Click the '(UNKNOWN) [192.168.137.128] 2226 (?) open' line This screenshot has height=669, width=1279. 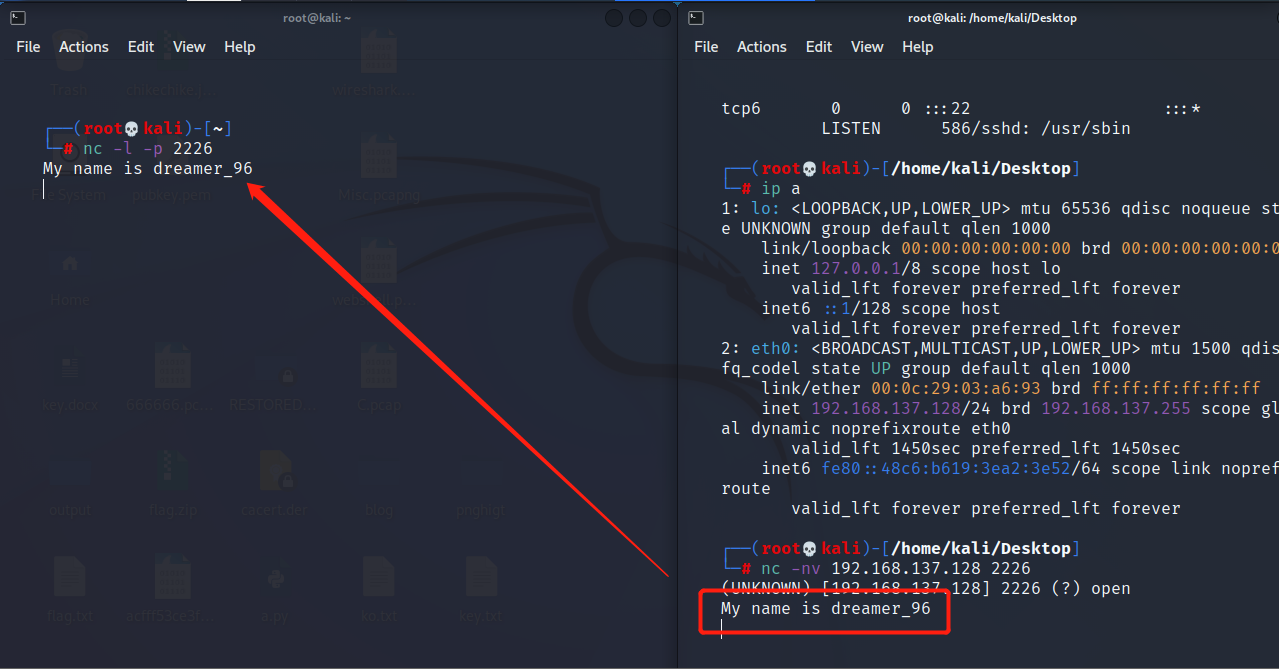[x=926, y=589]
